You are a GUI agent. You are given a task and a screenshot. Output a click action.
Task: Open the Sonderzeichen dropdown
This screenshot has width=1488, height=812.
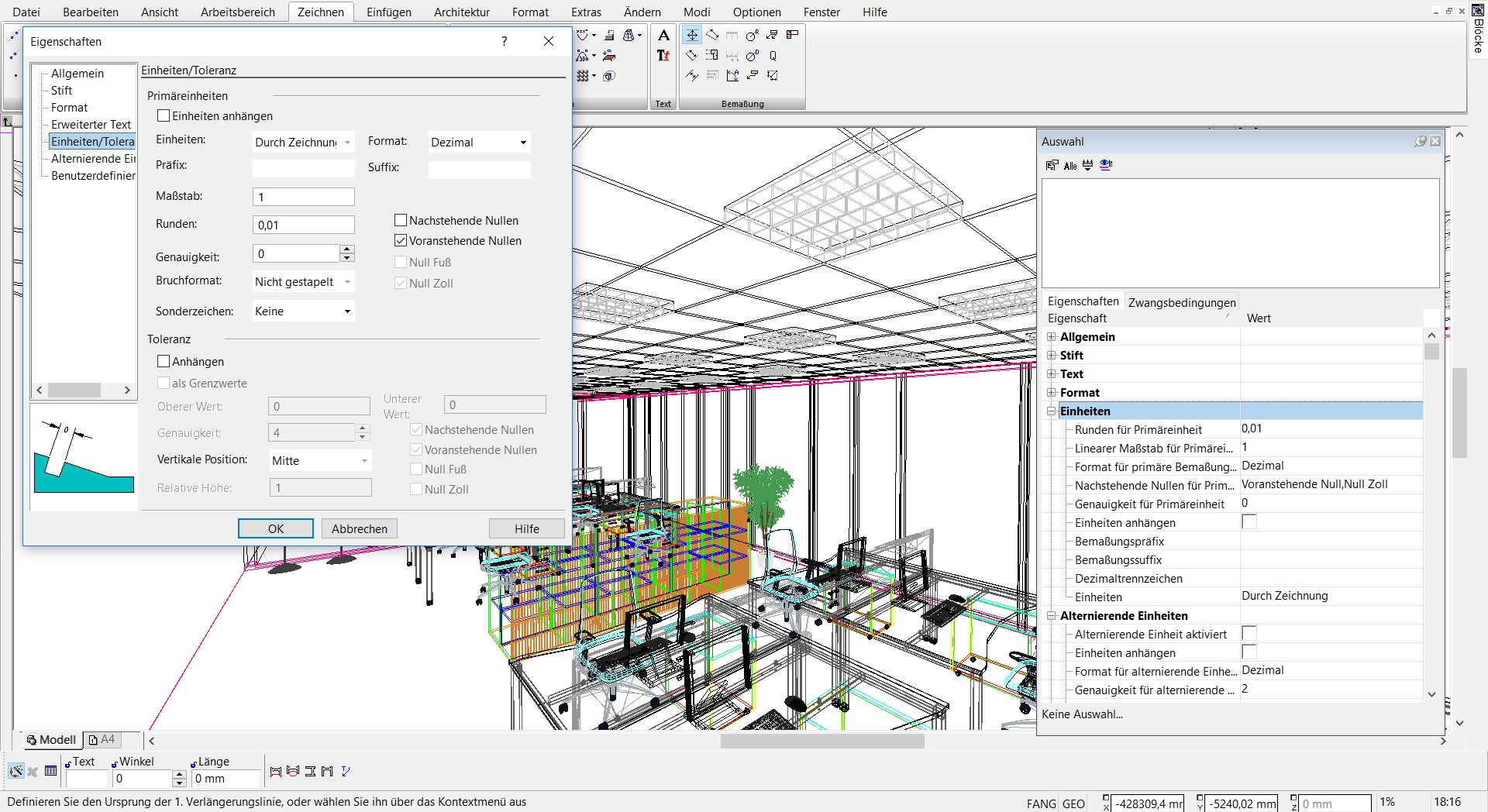(x=304, y=311)
